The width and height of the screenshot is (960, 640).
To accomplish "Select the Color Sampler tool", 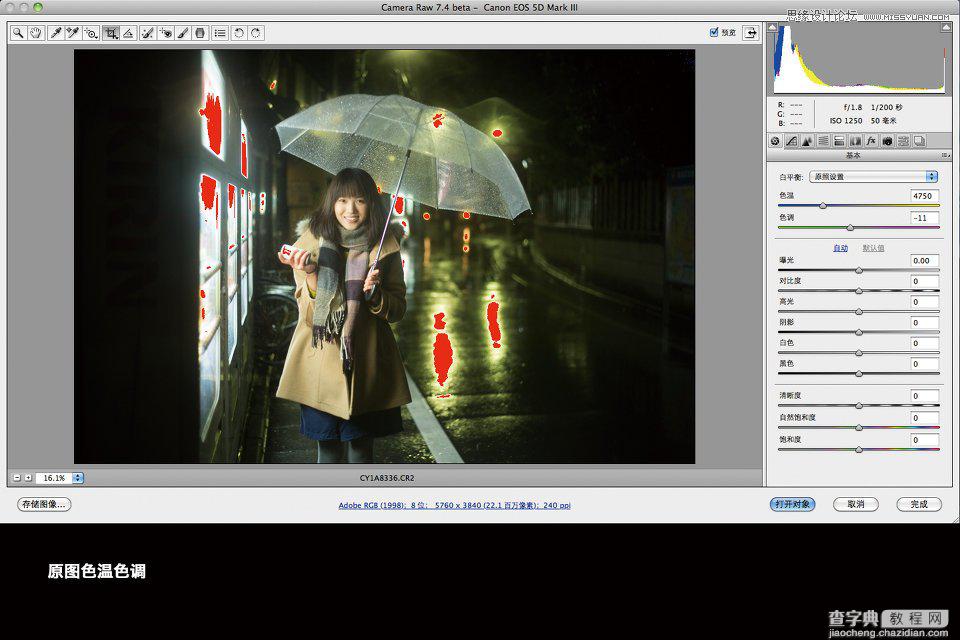I will [73, 33].
